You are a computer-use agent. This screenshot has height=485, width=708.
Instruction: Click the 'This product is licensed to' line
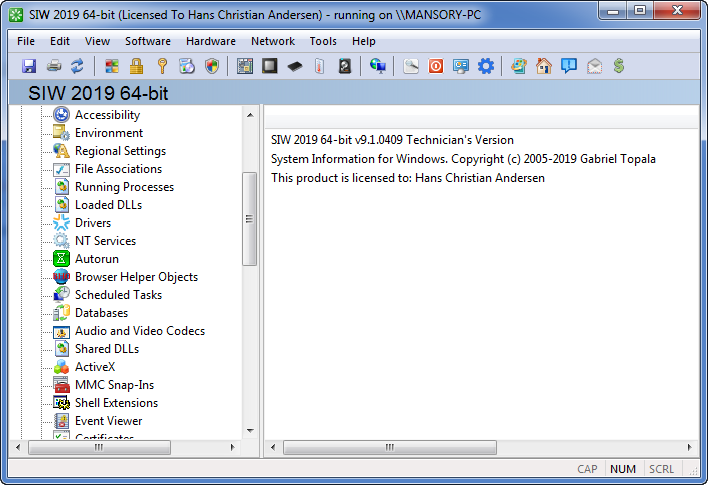(x=408, y=178)
